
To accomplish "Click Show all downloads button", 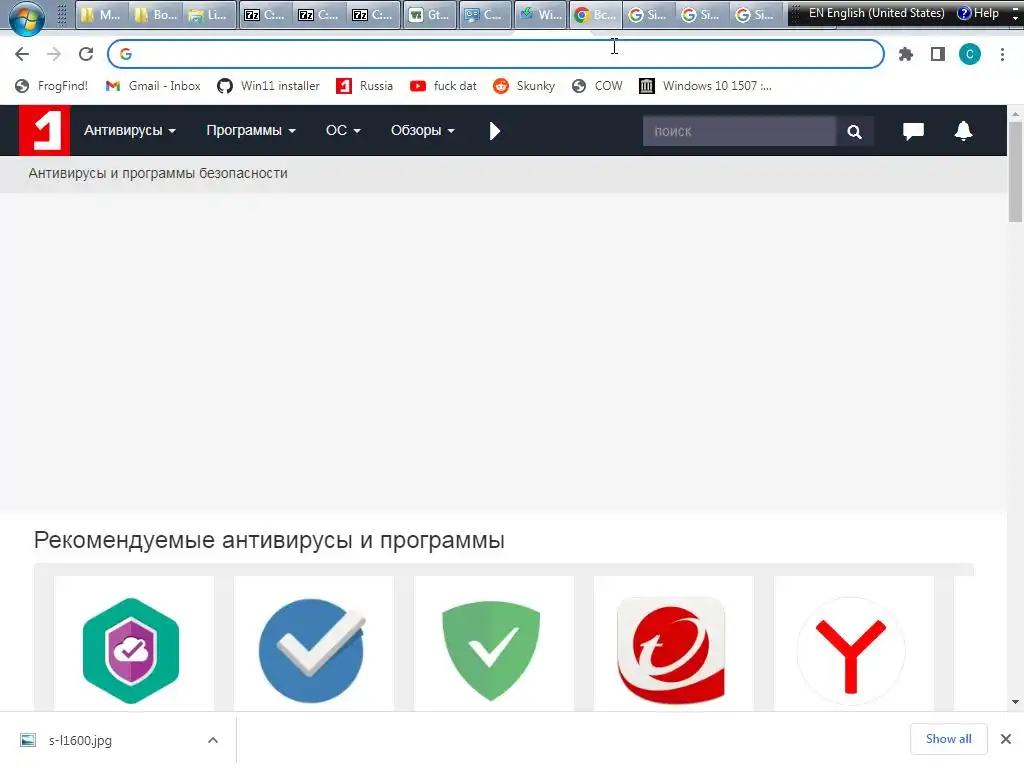I will 948,739.
